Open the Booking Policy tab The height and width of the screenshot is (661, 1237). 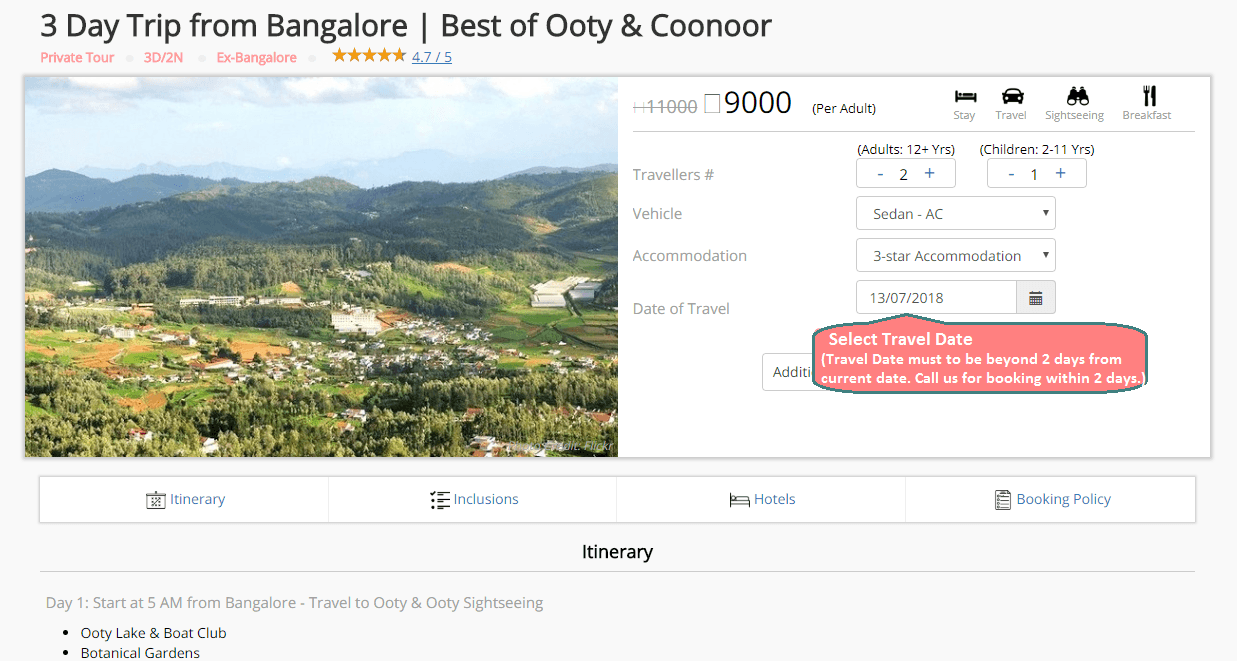coord(1051,499)
